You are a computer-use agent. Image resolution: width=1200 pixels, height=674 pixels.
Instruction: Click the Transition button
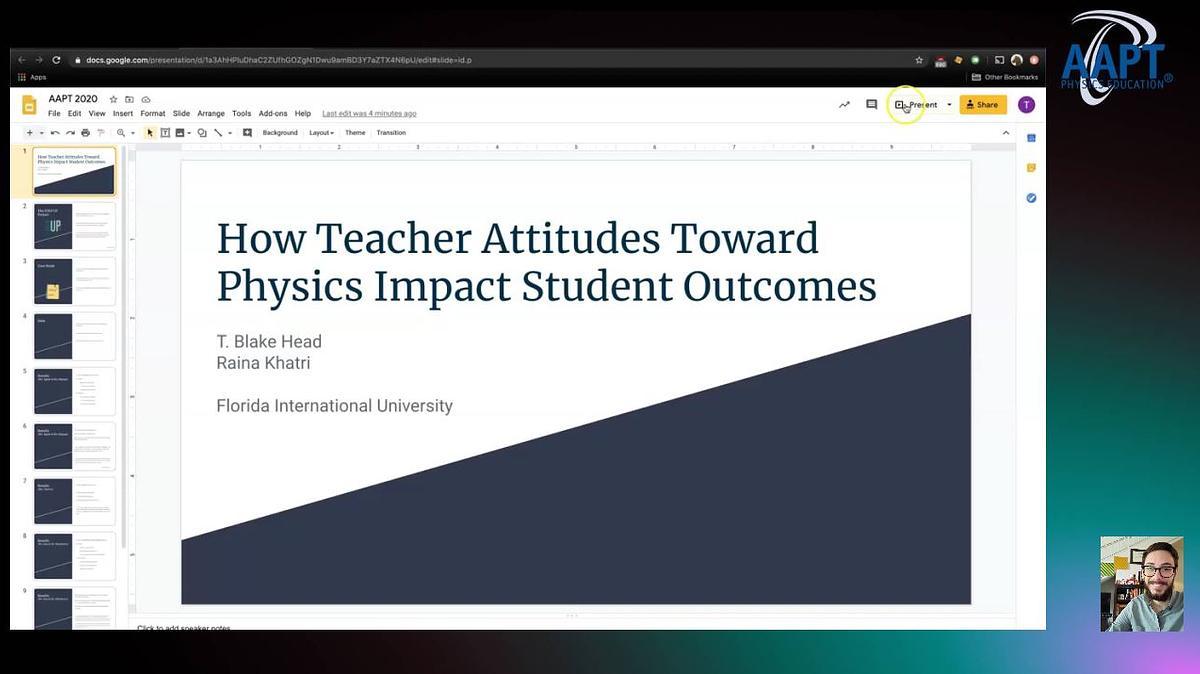click(391, 133)
